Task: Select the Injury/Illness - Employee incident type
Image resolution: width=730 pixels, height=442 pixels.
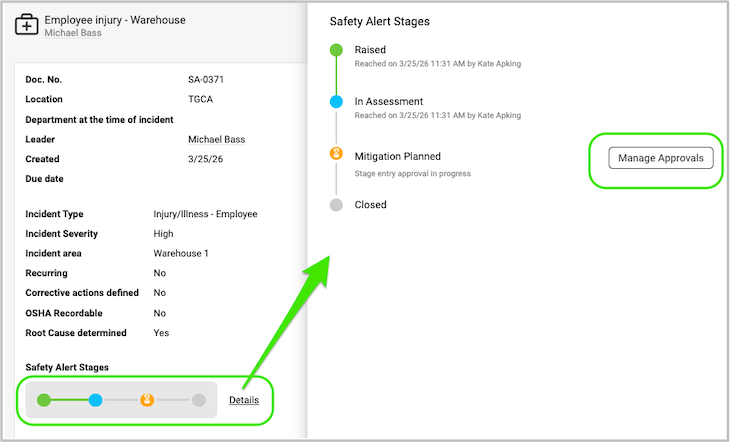Action: pyautogui.click(x=205, y=214)
